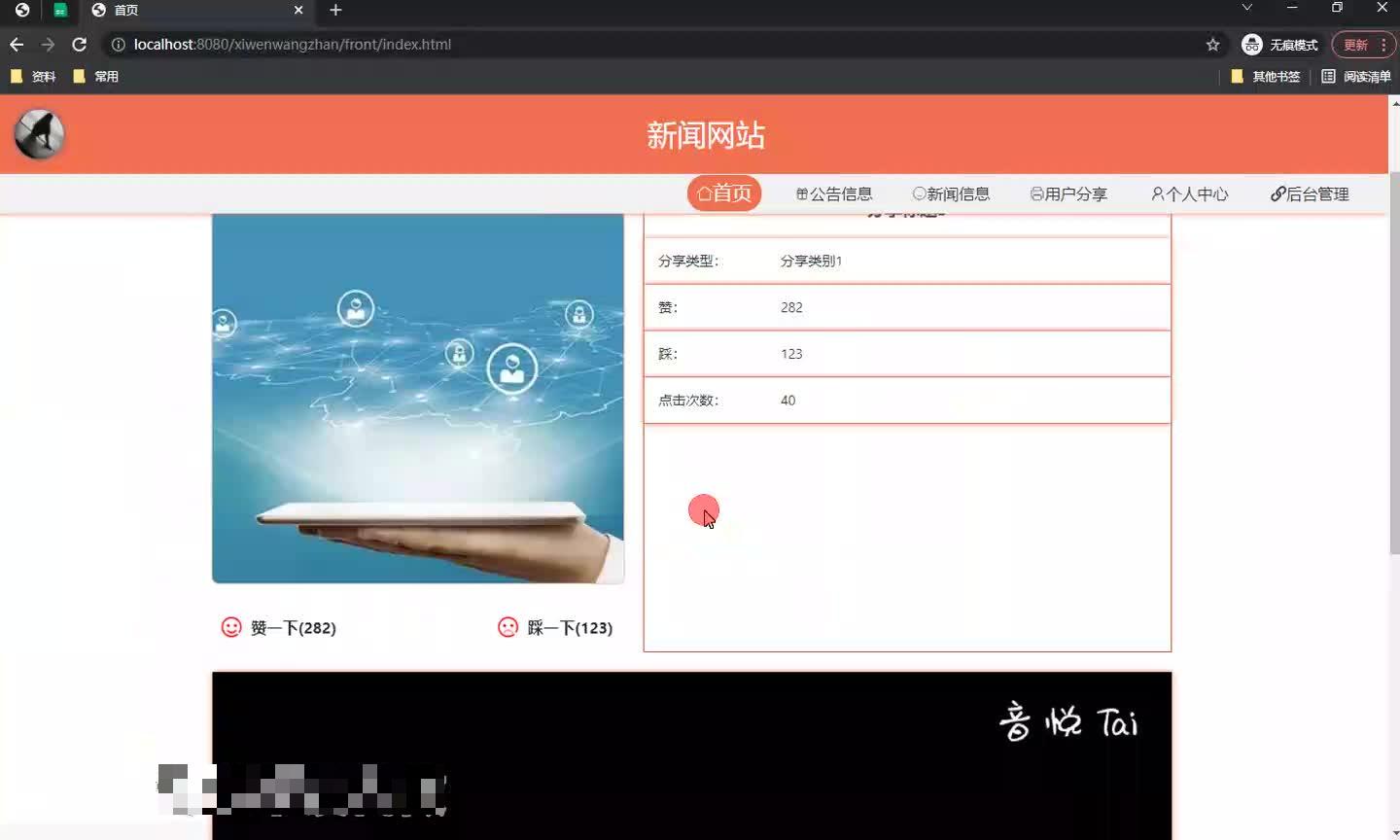Image resolution: width=1400 pixels, height=840 pixels.
Task: Click the 点击次数 label
Action: [x=688, y=401]
